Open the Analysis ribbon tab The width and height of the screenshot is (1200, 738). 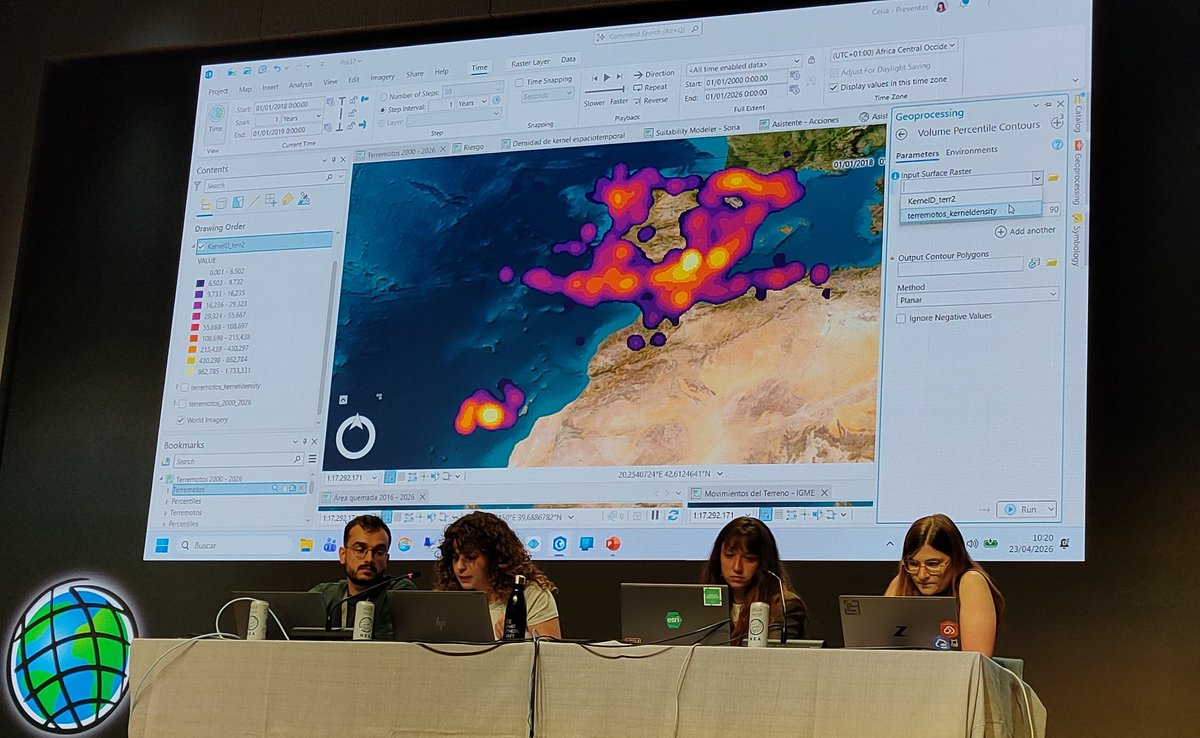(300, 85)
